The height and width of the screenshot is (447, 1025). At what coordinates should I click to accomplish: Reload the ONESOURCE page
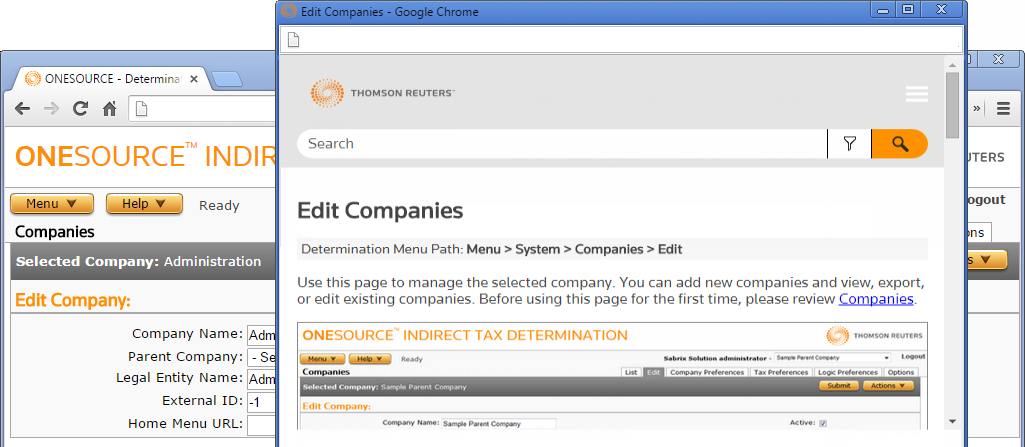[x=81, y=109]
